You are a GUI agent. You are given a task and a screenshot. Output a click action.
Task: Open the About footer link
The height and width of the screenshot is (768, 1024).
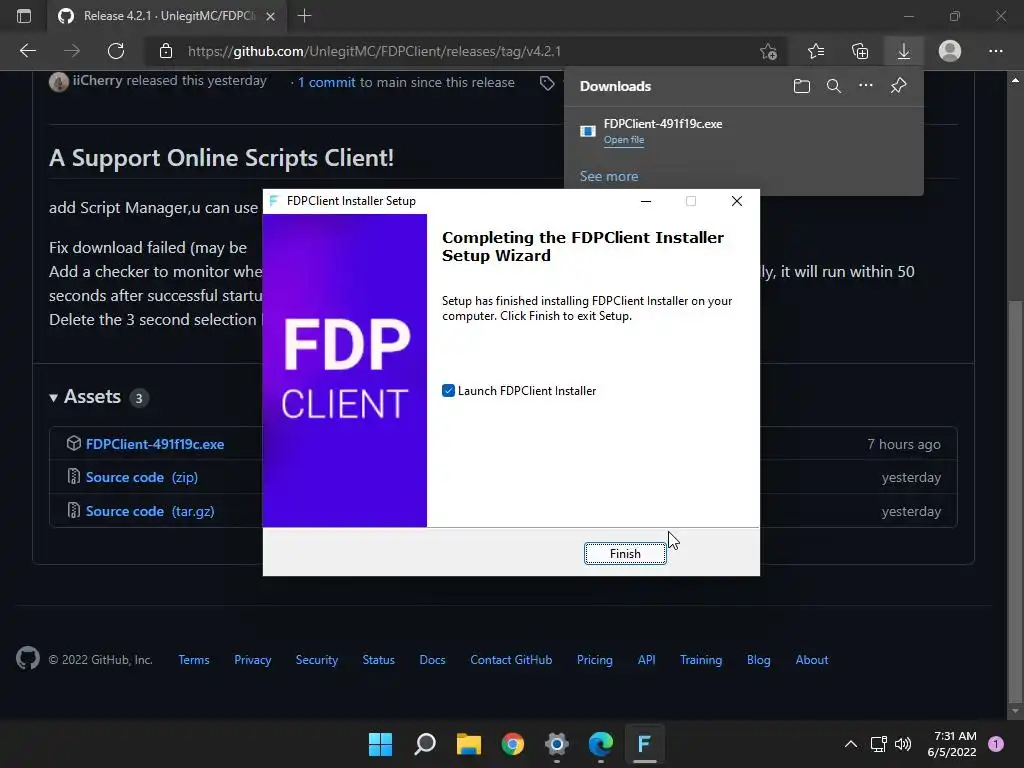[812, 660]
